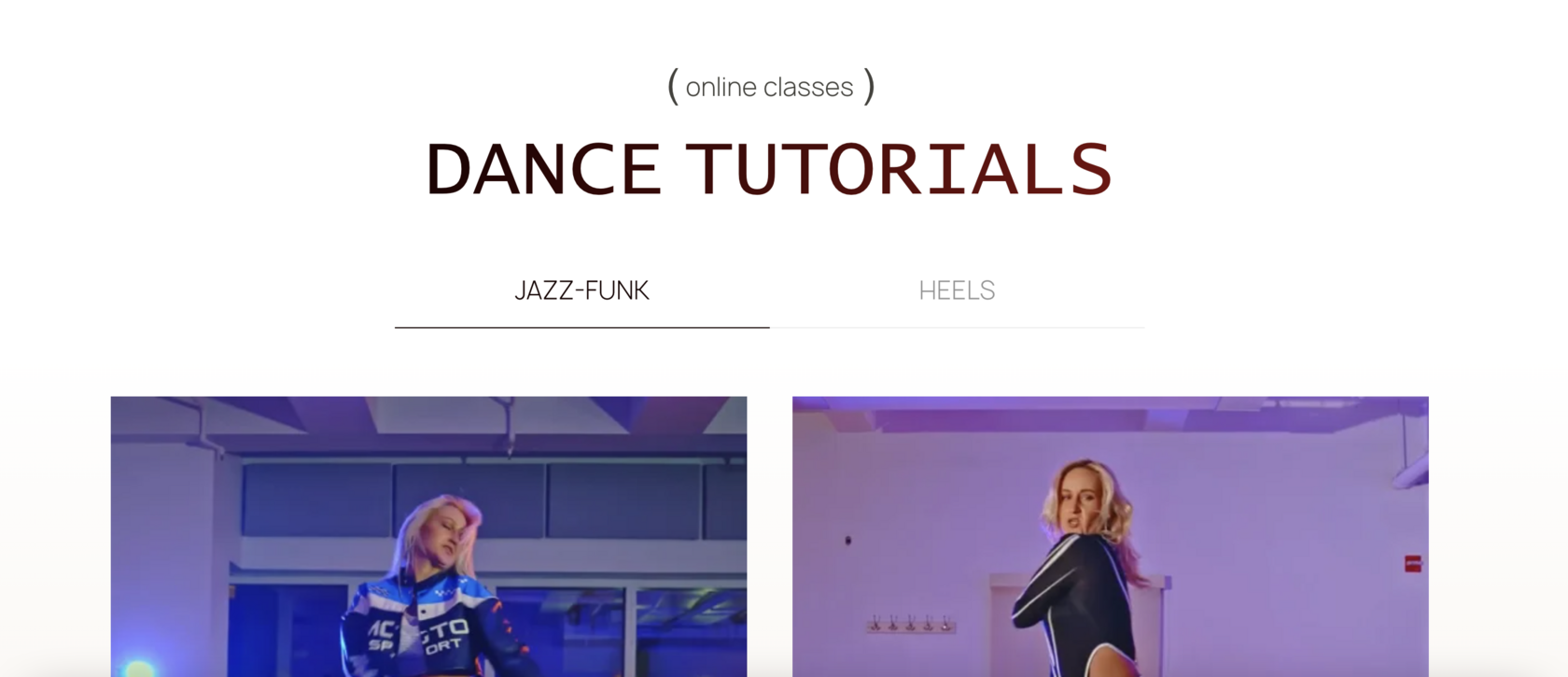Click the closing parenthesis after 'online classes'
Screen dimensions: 1568x677
tap(869, 87)
